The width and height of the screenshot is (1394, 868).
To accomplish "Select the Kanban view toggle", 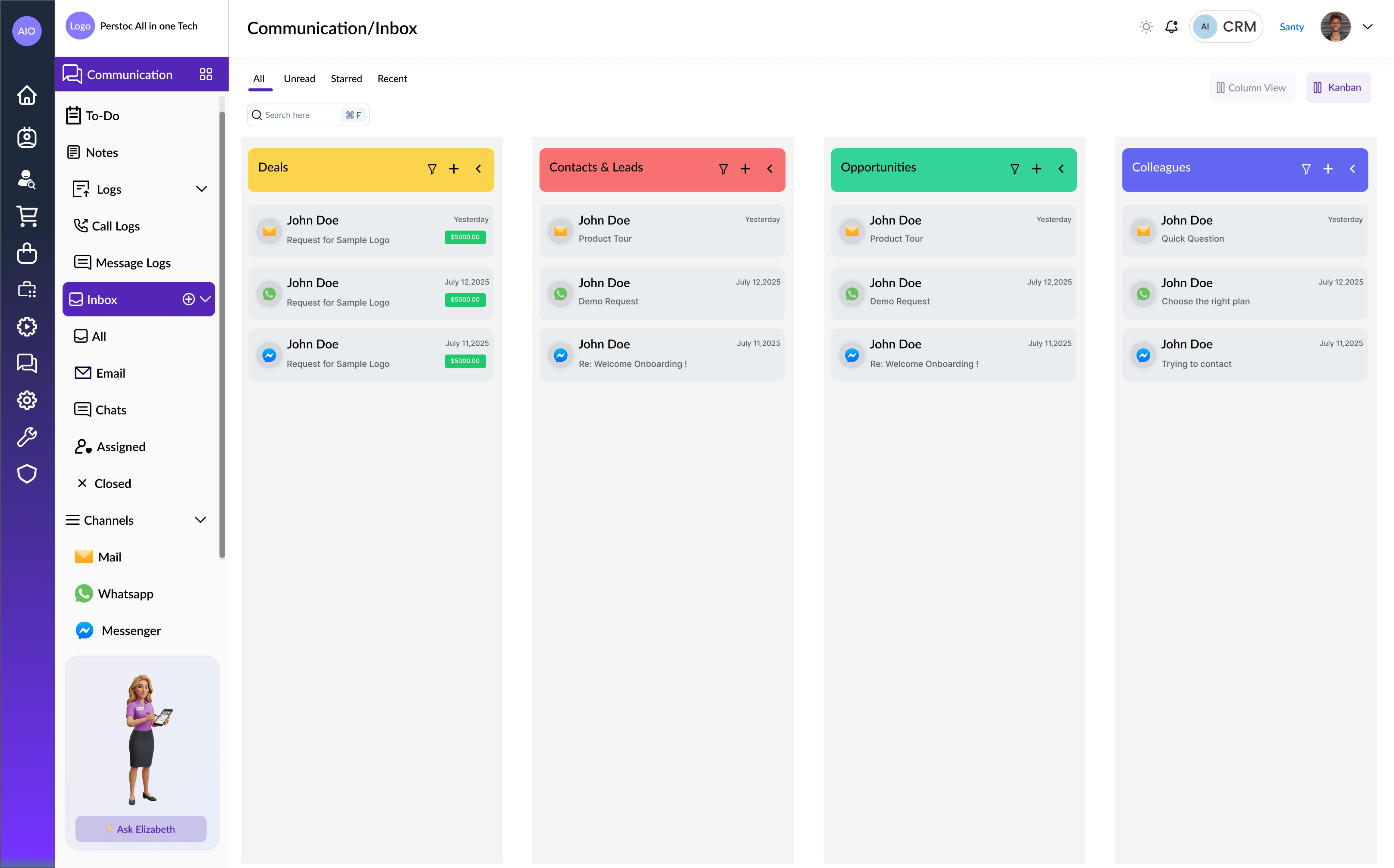I will point(1338,88).
